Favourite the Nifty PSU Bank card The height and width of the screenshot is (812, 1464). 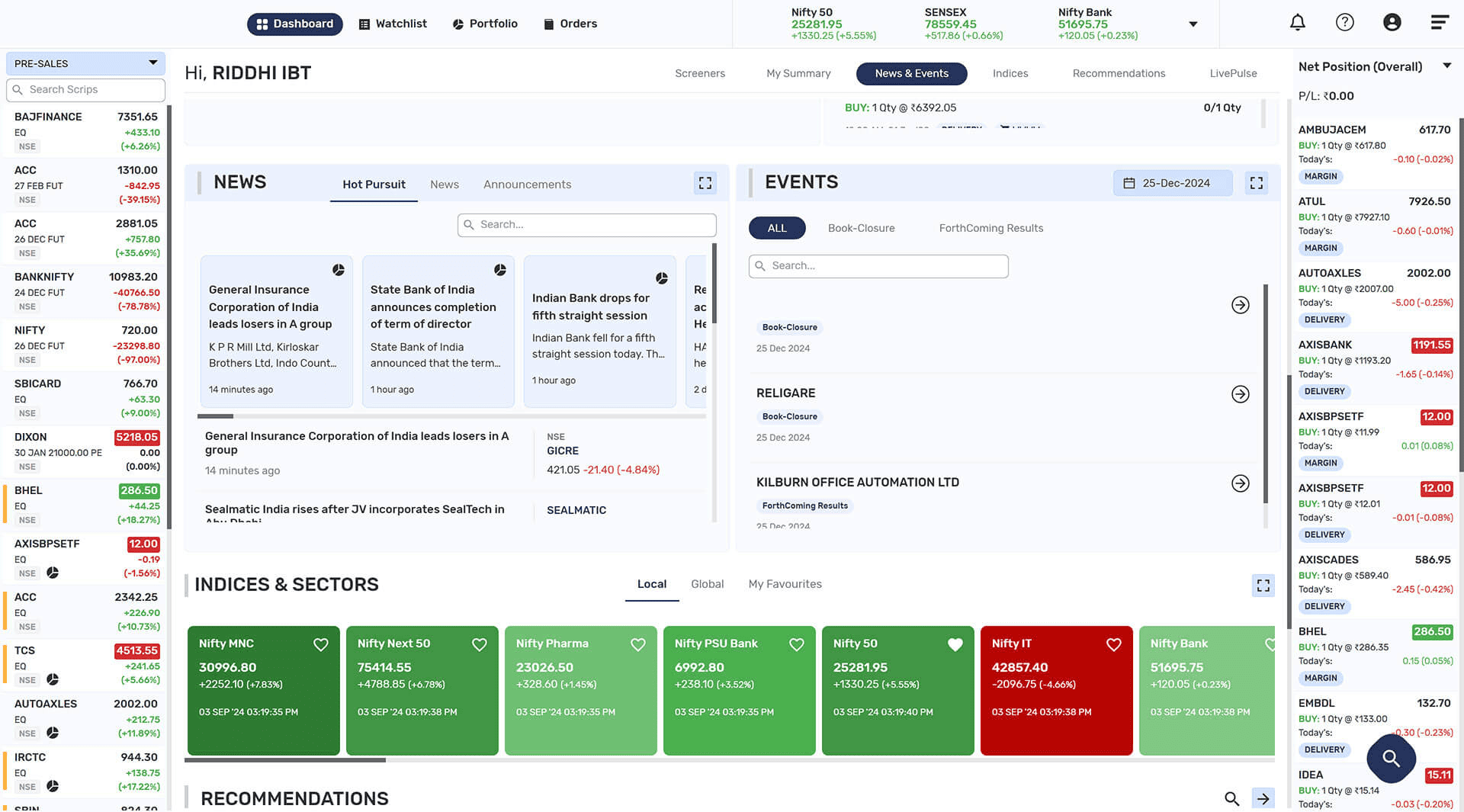click(x=797, y=644)
